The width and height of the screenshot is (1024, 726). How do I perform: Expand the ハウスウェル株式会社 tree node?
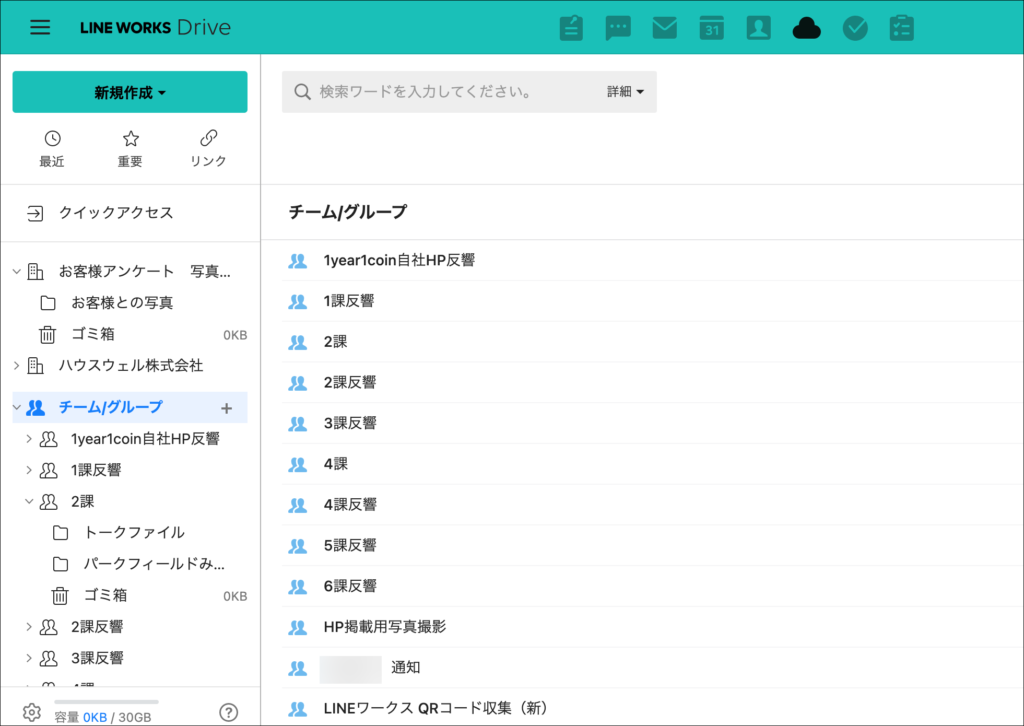(x=16, y=366)
